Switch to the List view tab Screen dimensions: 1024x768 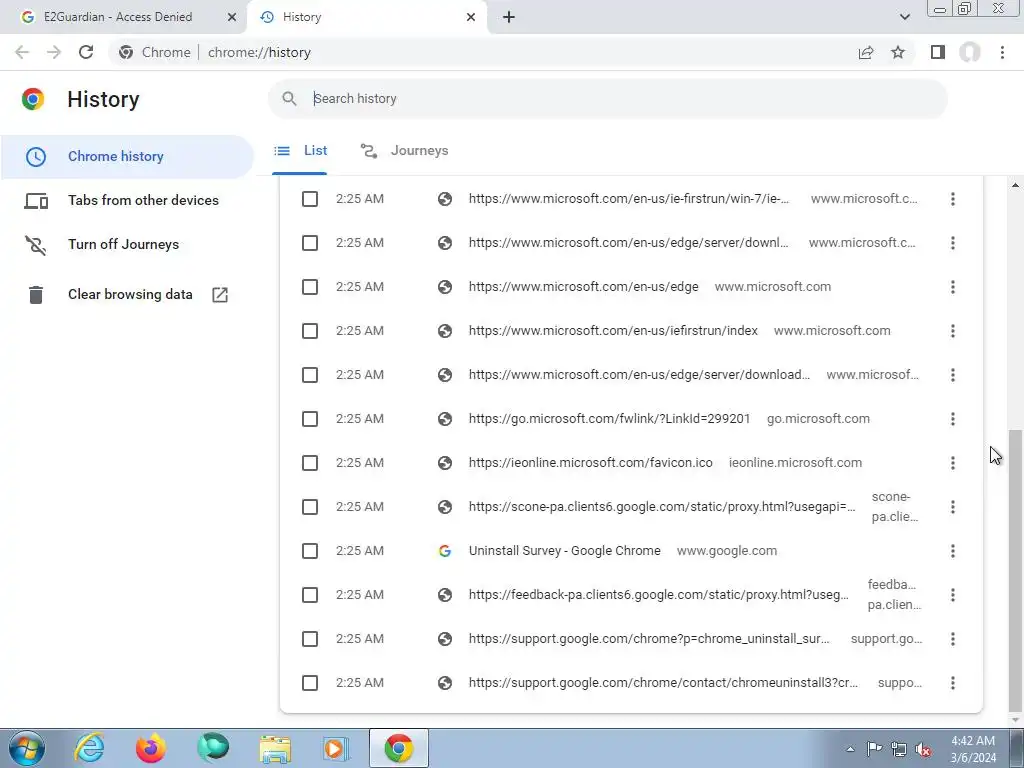(x=300, y=151)
